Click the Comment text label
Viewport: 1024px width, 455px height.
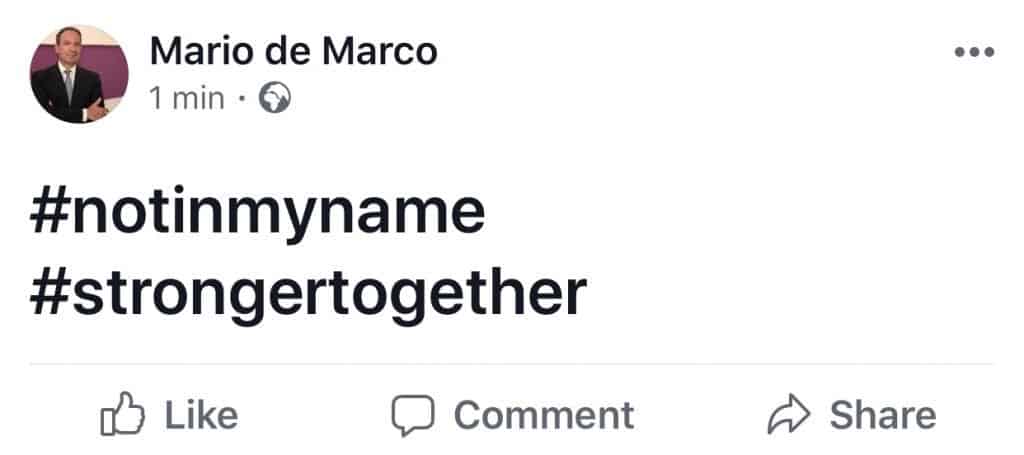[x=544, y=415]
